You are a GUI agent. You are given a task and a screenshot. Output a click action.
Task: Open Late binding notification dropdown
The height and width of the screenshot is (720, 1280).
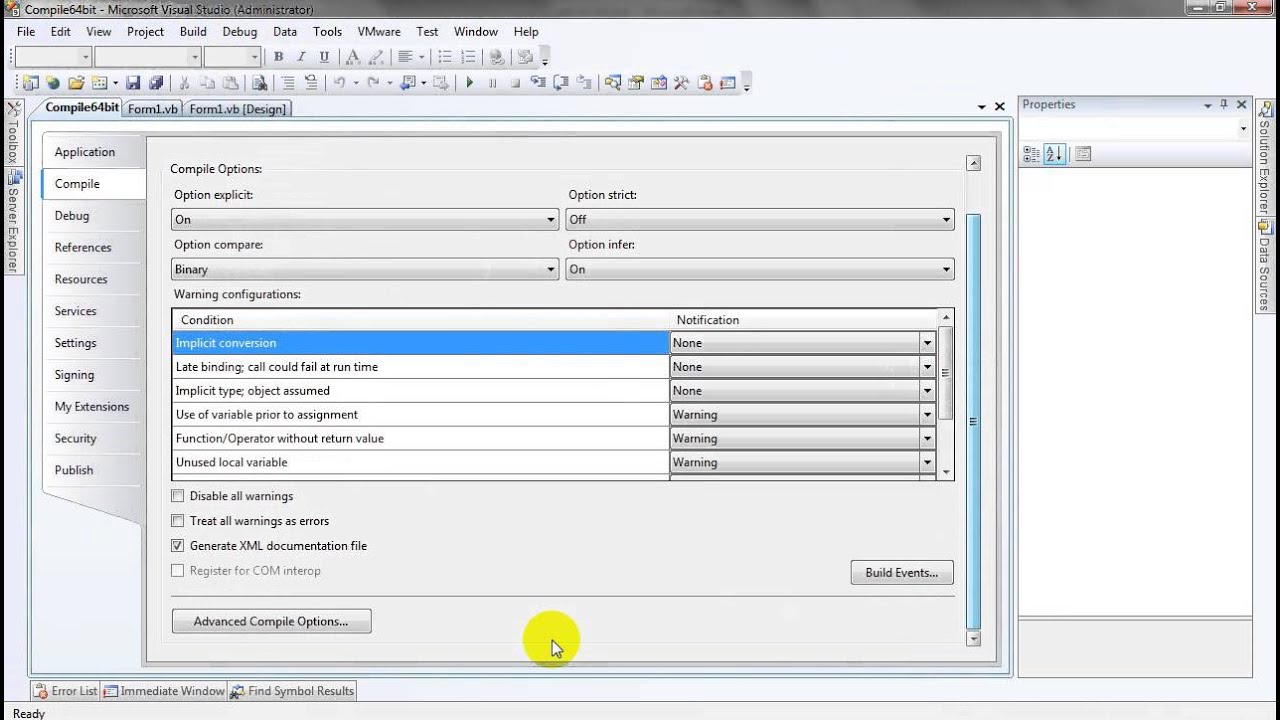pos(927,367)
